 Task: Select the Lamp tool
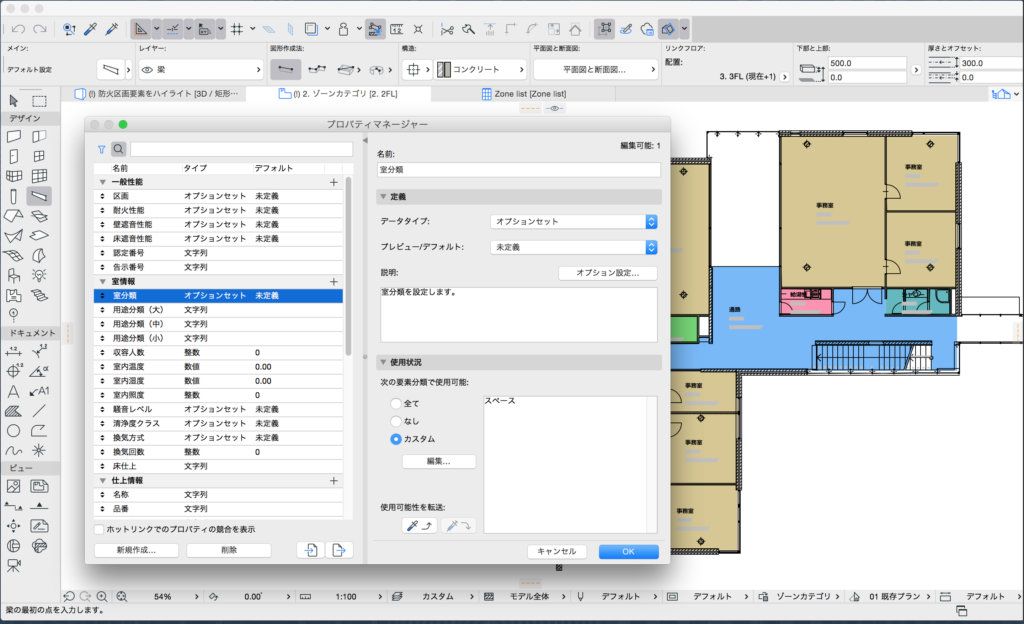39,275
